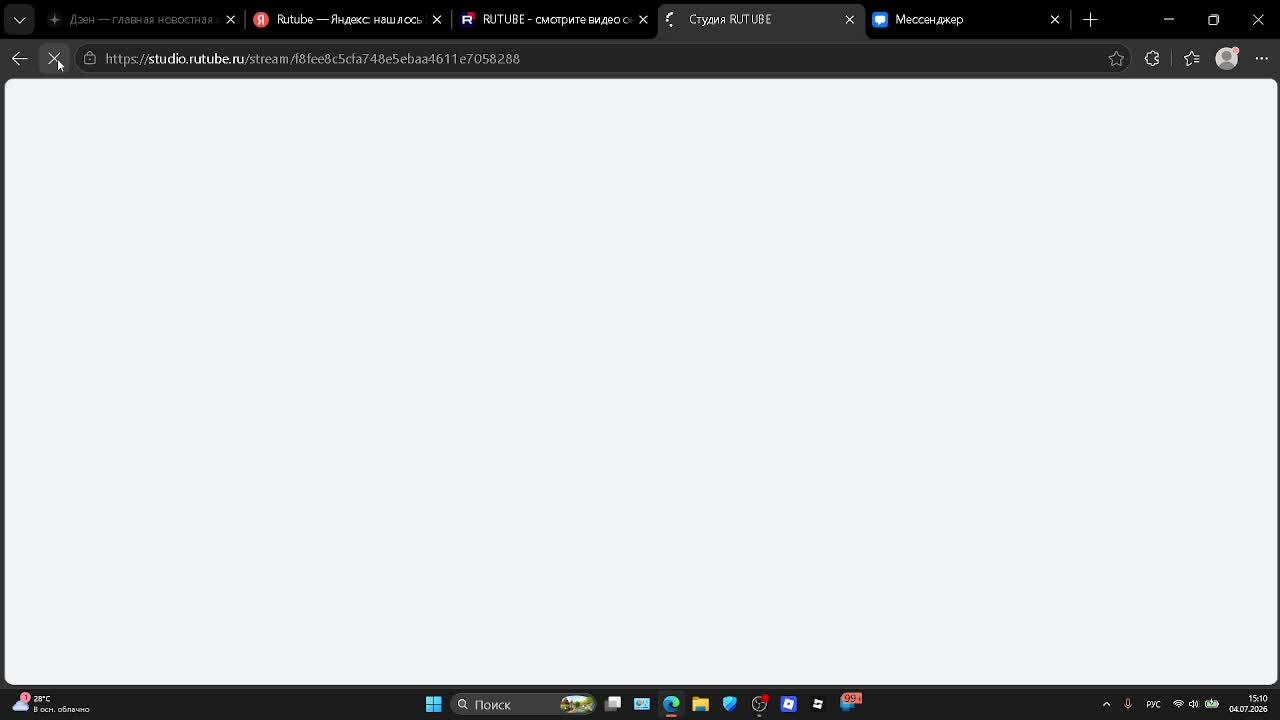Stop loading the page
The image size is (1280, 720).
click(54, 59)
